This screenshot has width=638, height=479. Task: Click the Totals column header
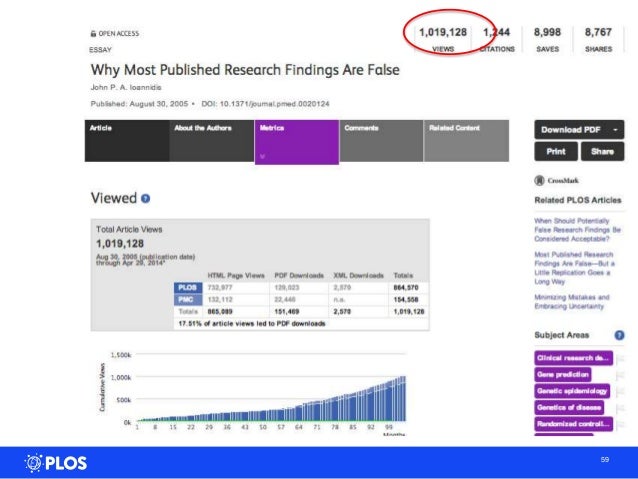[x=403, y=276]
